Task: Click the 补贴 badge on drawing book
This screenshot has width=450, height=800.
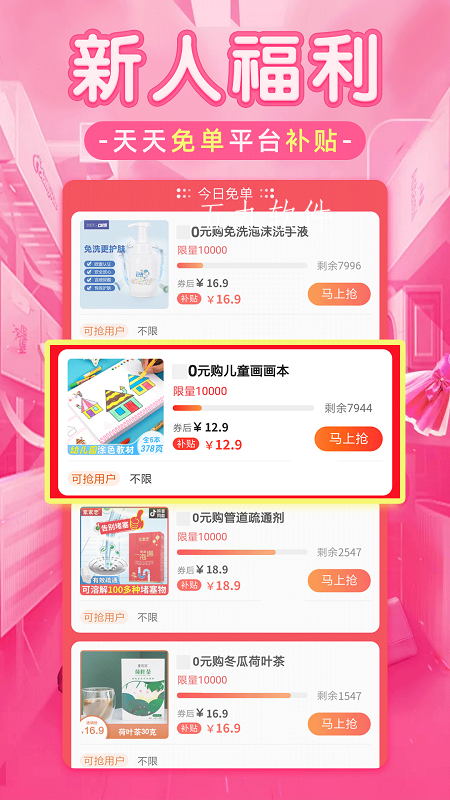Action: [186, 444]
